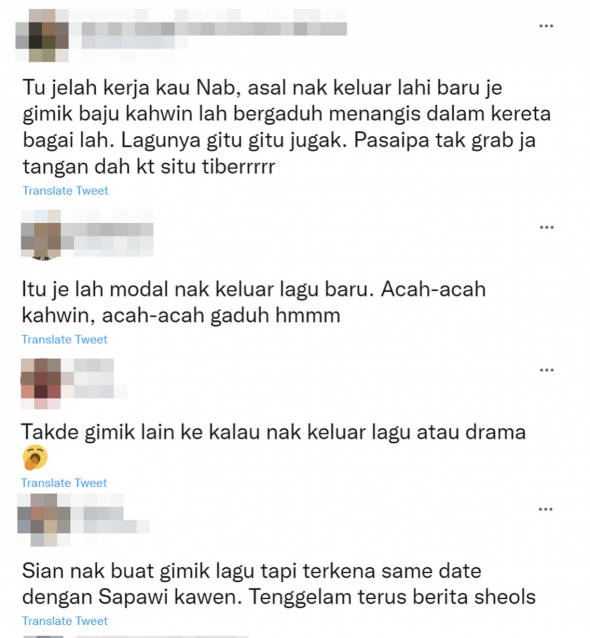Viewport: 590px width, 638px height.
Task: Open more options on the 'Itu je lah modal' tweet
Action: pos(546,227)
